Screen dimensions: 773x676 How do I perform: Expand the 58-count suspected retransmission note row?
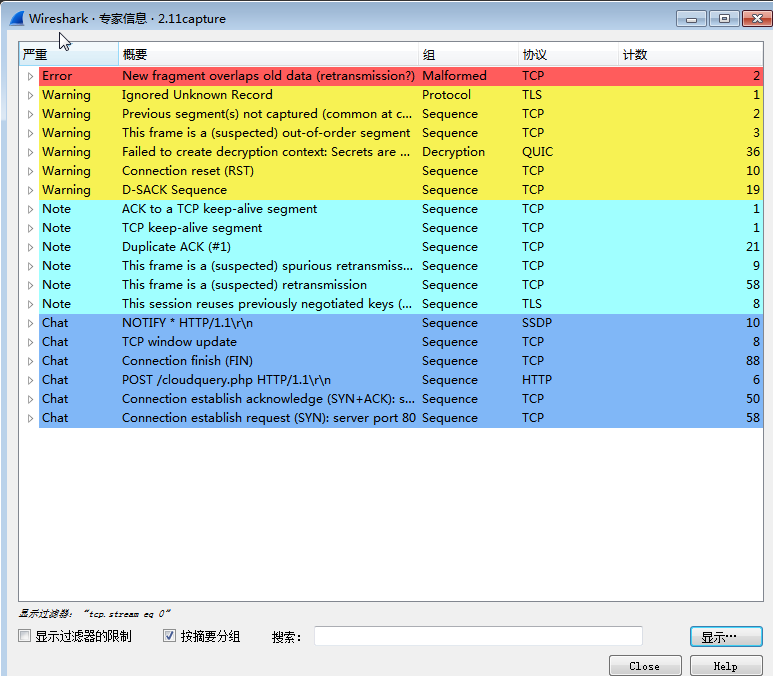pos(30,285)
